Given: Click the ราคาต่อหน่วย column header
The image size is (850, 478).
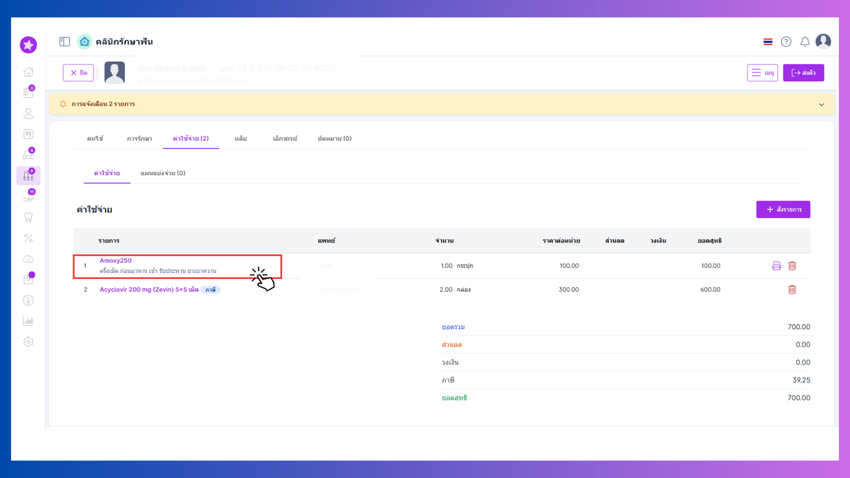Looking at the screenshot, I should coord(561,241).
